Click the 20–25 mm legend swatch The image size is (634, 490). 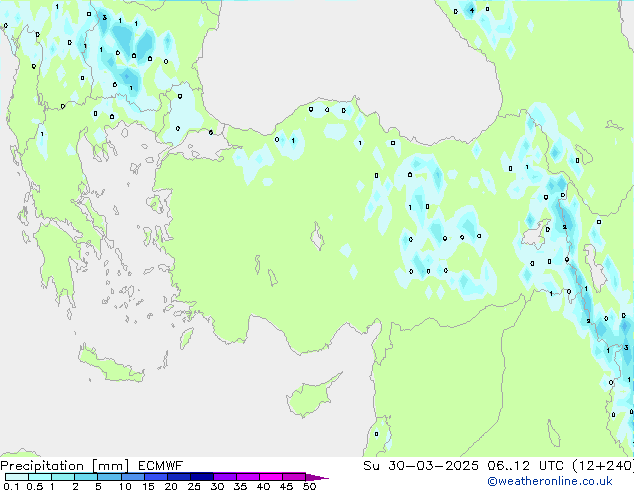[x=178, y=477]
